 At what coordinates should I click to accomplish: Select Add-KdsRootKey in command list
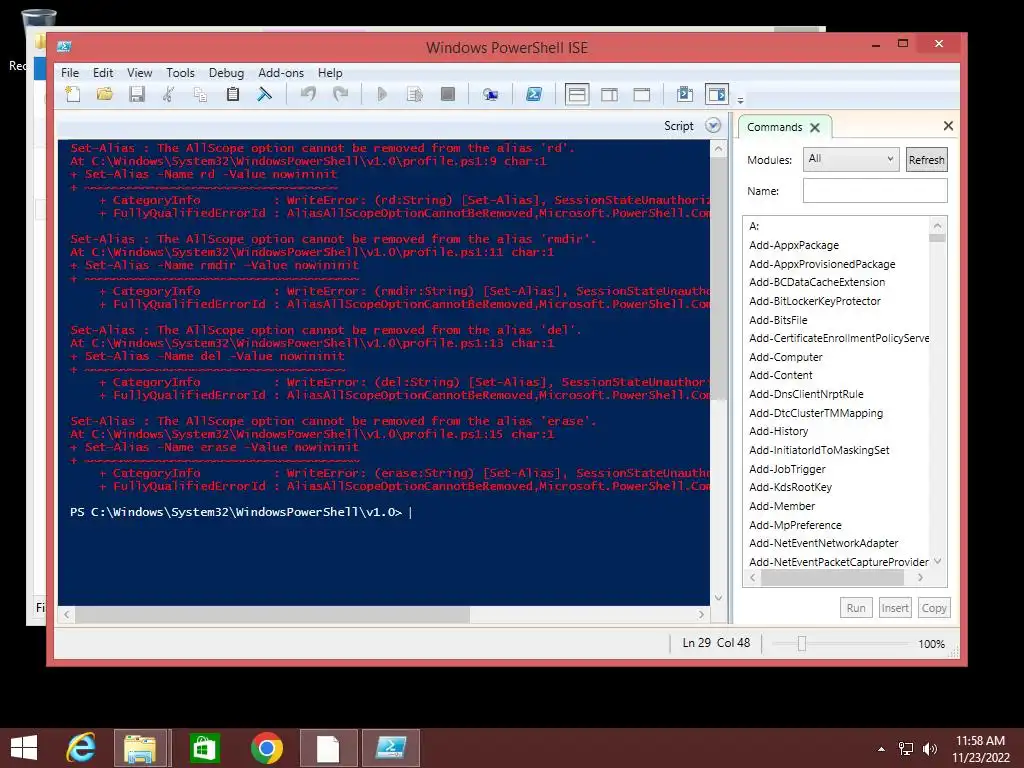pos(790,487)
